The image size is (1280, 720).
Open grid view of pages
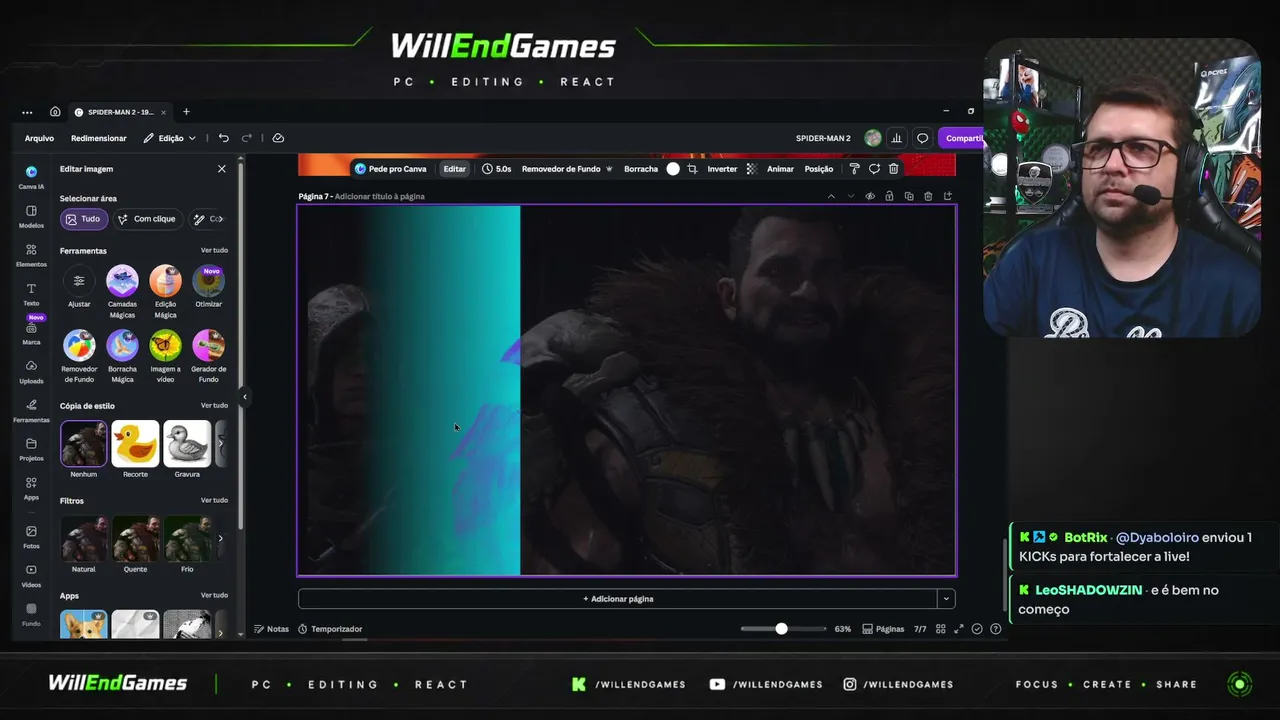pyautogui.click(x=940, y=629)
